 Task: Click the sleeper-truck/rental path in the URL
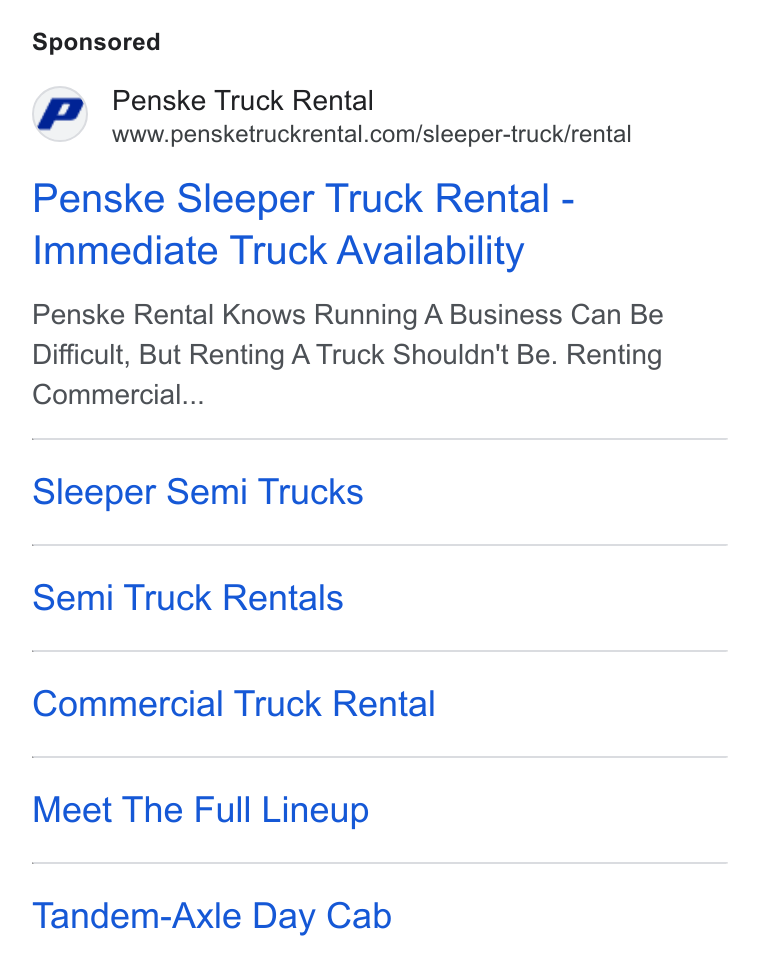click(527, 135)
